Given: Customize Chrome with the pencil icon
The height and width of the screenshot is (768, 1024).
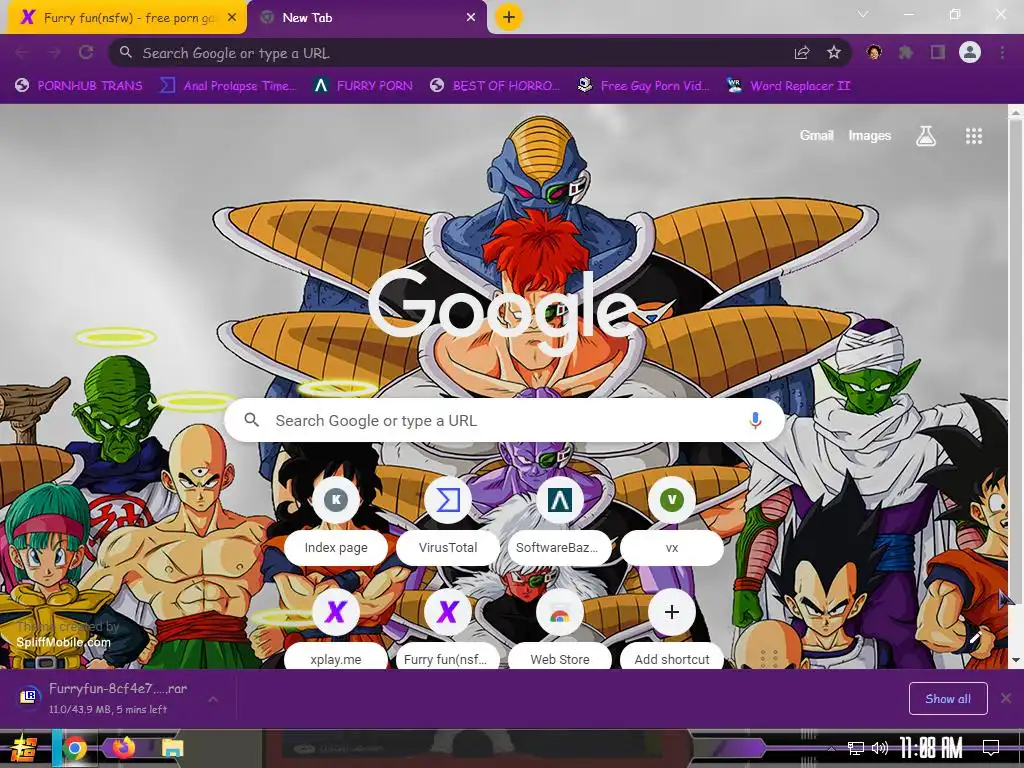Looking at the screenshot, I should pyautogui.click(x=975, y=636).
